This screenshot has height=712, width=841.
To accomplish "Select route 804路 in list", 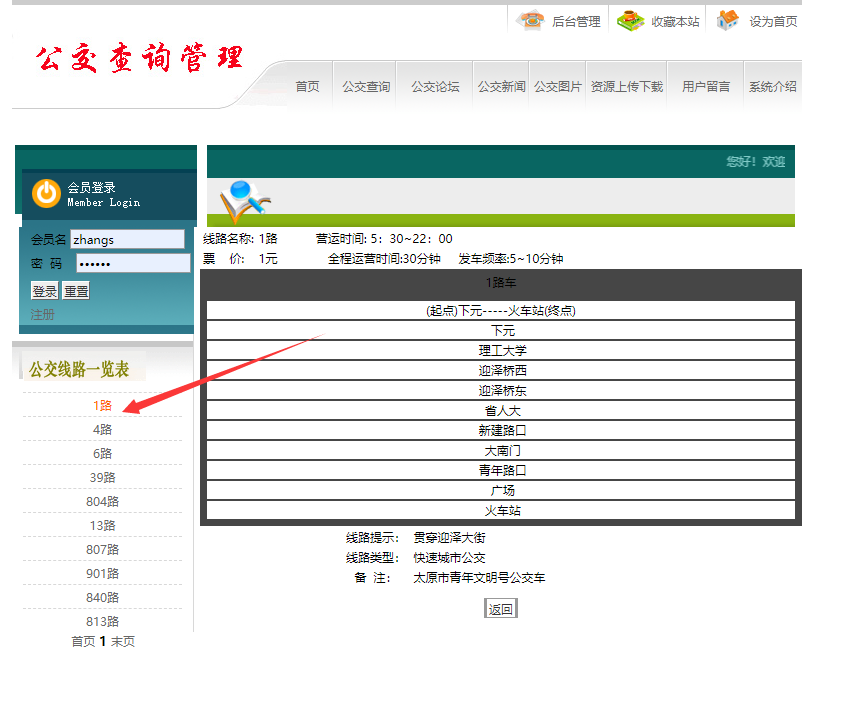I will [102, 502].
